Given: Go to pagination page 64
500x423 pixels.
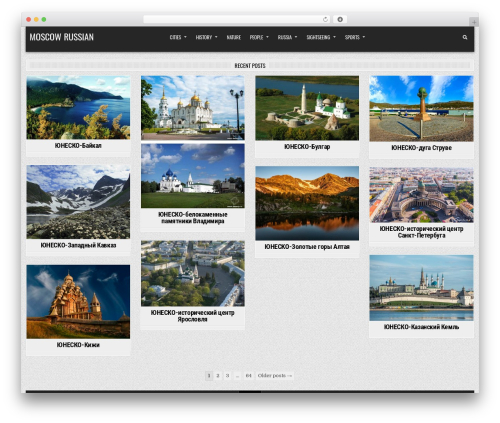Looking at the screenshot, I should tap(248, 376).
